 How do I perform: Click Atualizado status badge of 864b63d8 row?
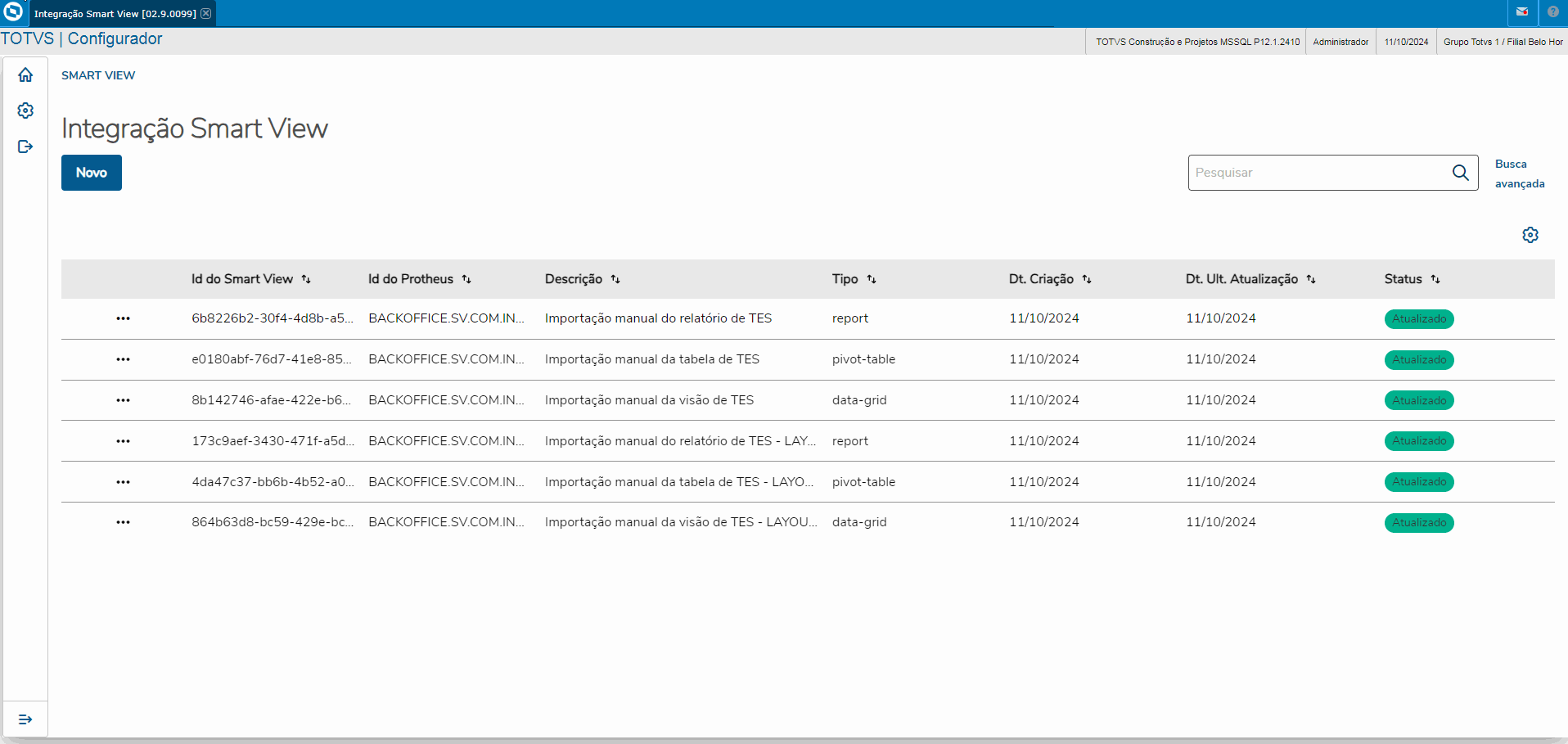click(x=1419, y=523)
